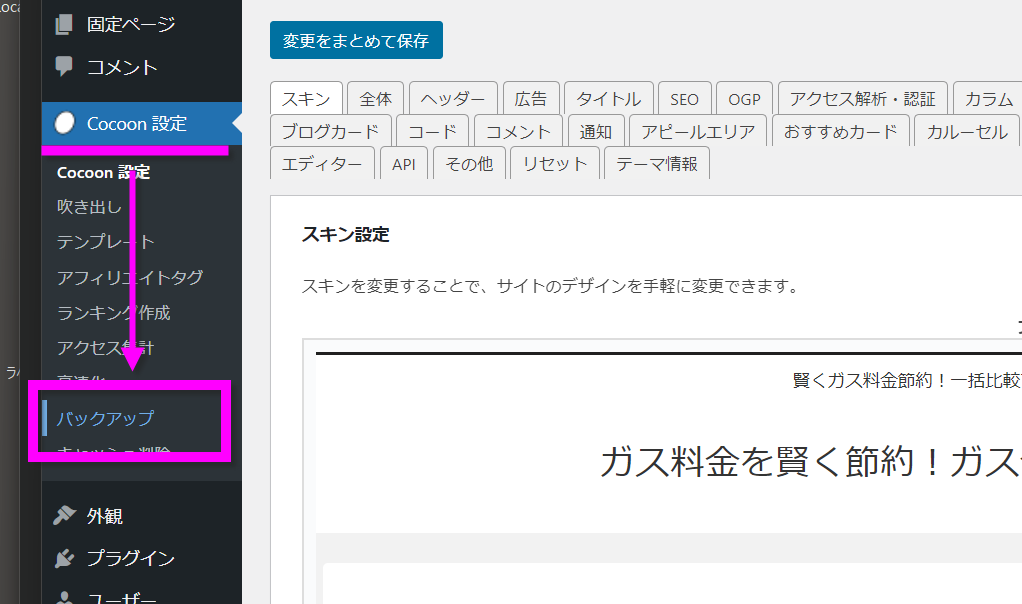Click the Cocoon 設定 circle icon
1022x604 pixels.
(x=65, y=124)
